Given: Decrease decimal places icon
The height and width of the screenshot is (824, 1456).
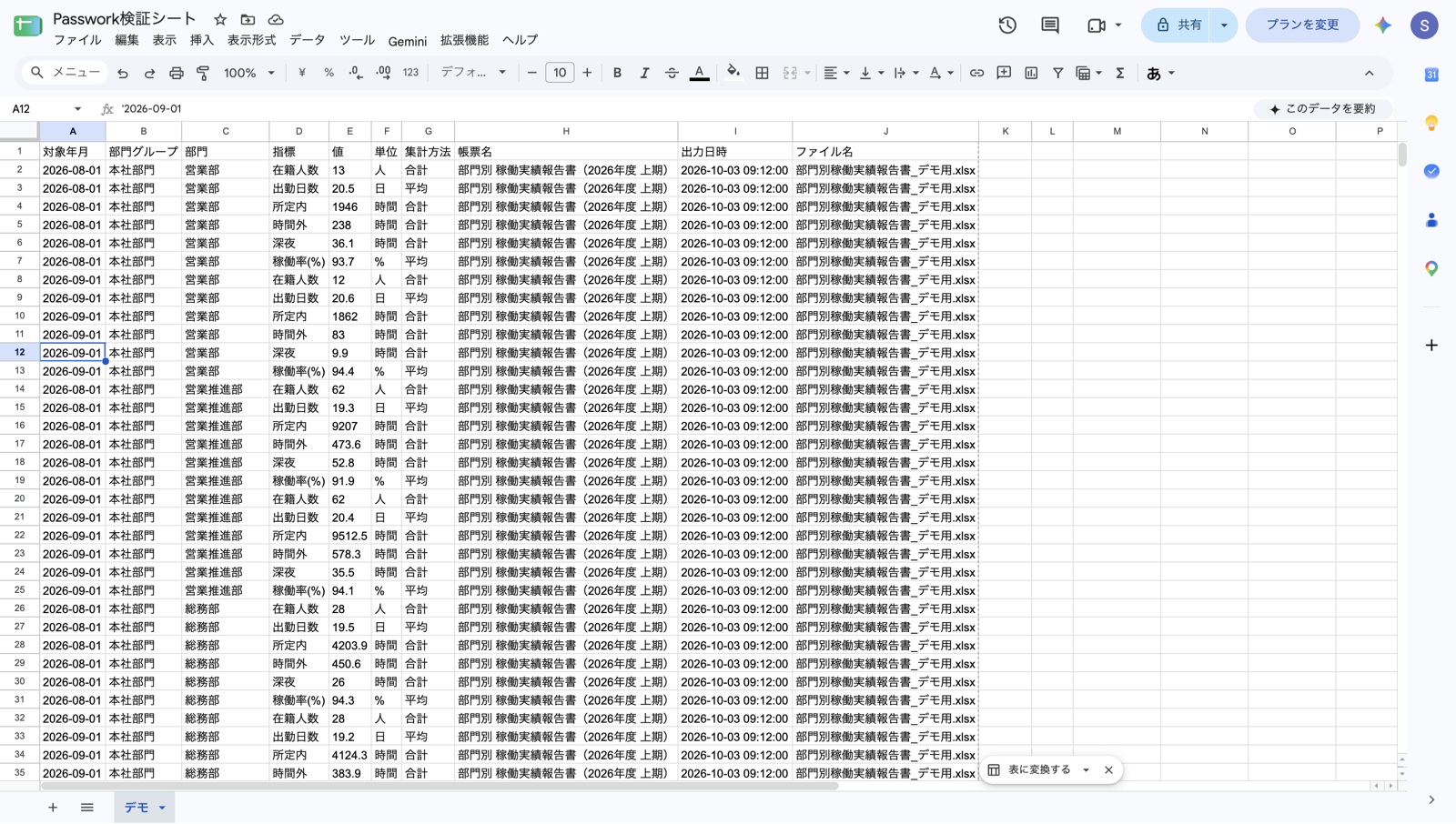Looking at the screenshot, I should point(356,74).
